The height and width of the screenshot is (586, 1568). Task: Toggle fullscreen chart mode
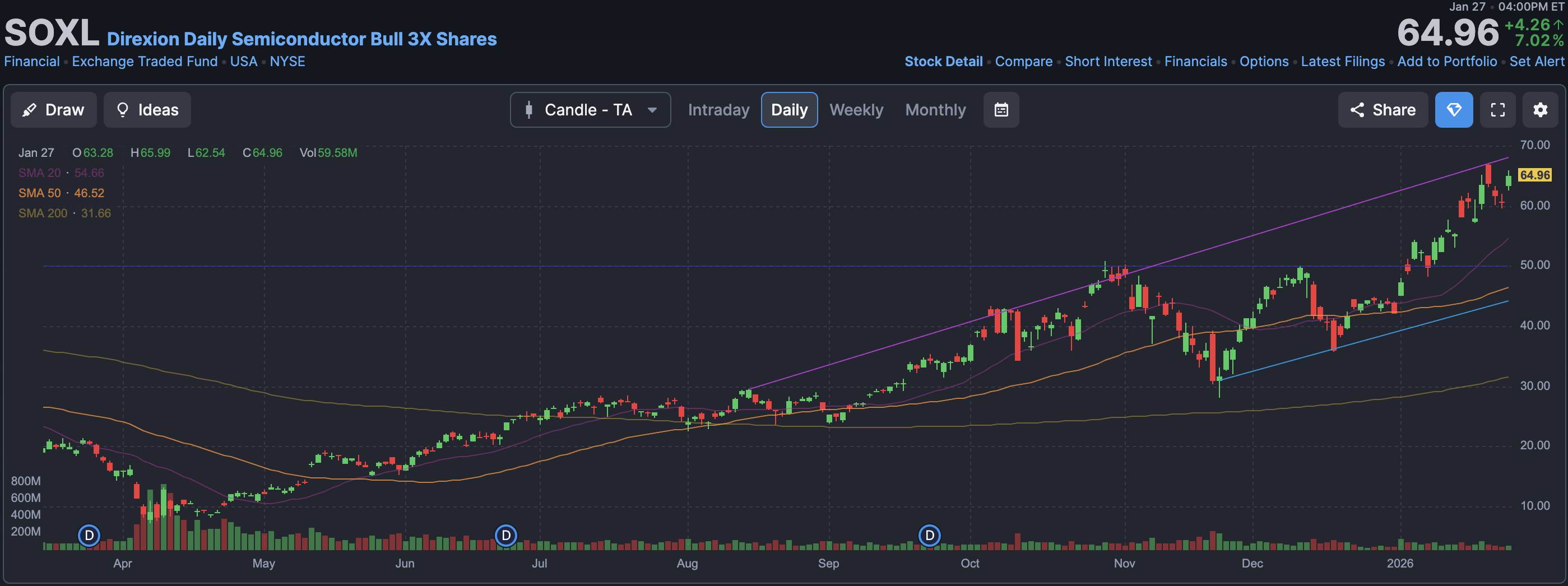(1498, 110)
